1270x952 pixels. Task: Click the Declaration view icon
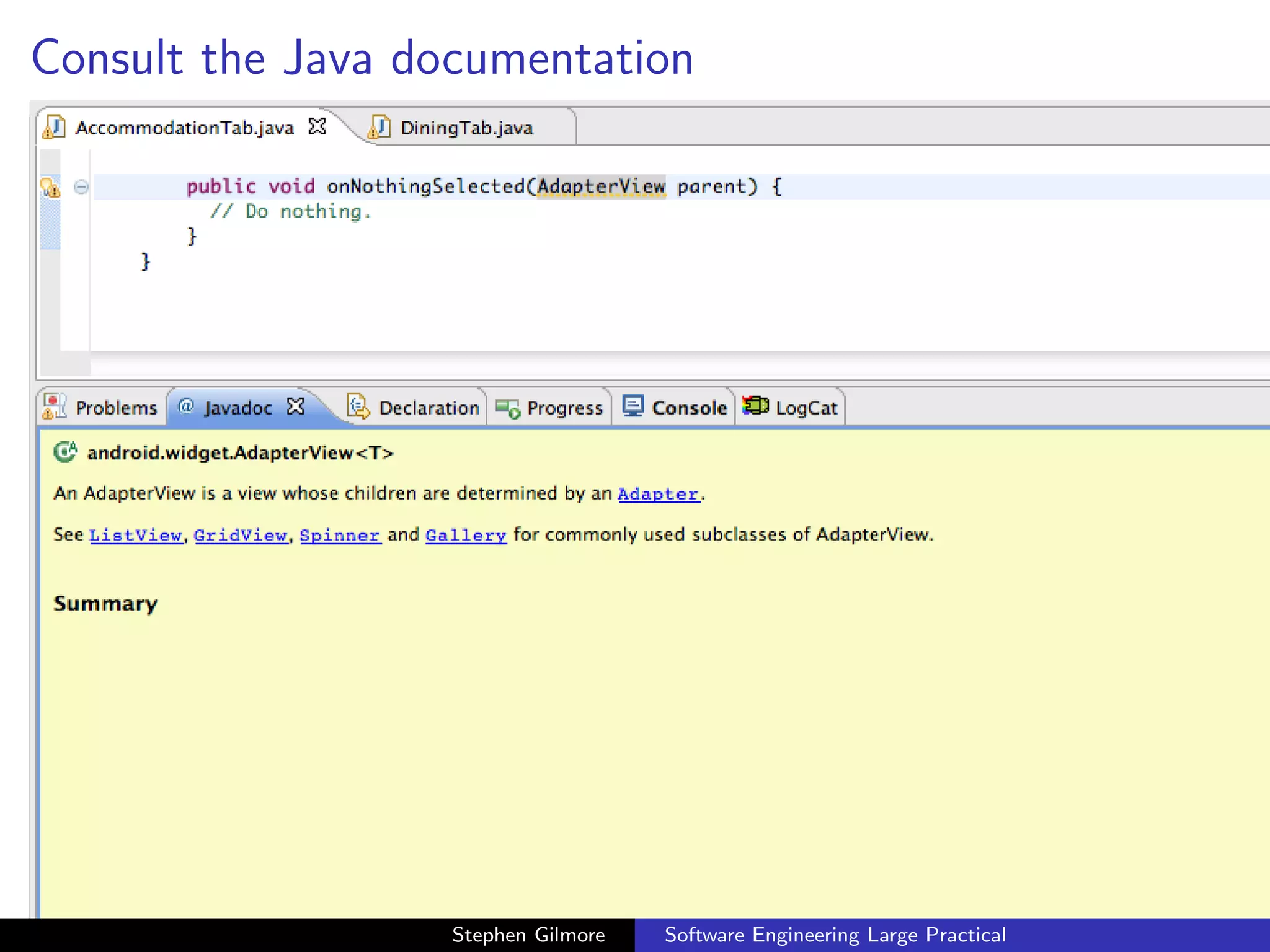(358, 407)
